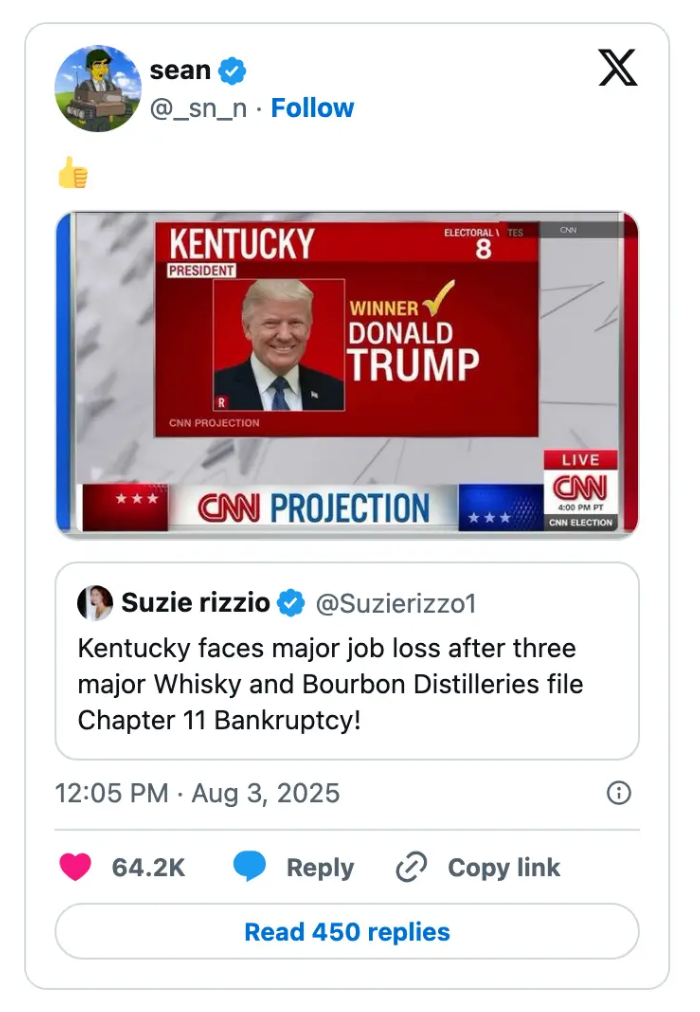This screenshot has height=1012, width=700.
Task: Open the quoted bankruptcy tweet text
Action: [328, 684]
